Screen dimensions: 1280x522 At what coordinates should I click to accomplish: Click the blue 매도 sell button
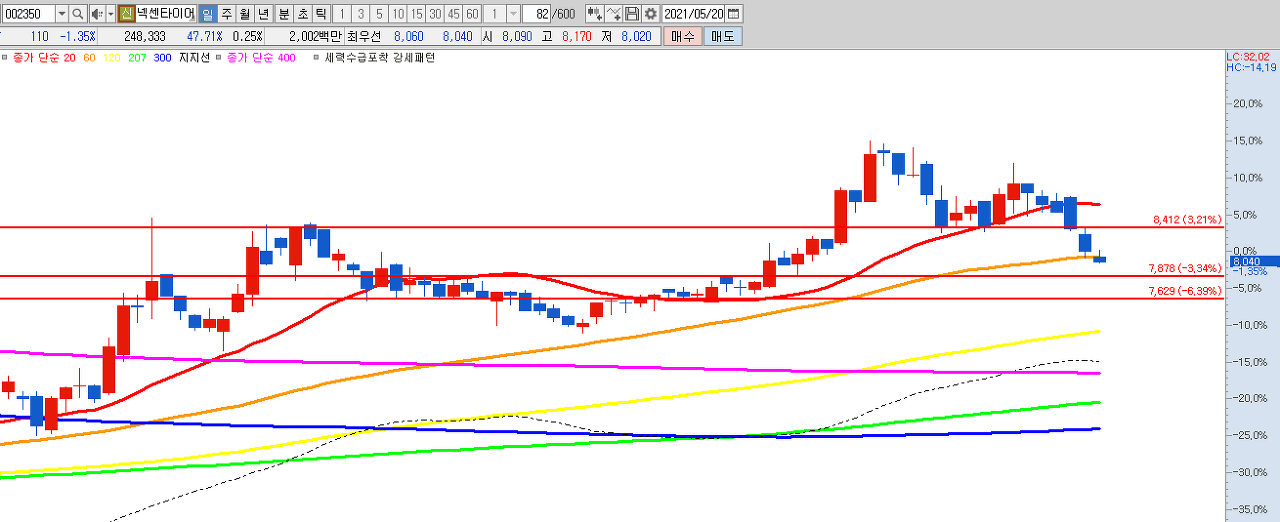pyautogui.click(x=722, y=36)
